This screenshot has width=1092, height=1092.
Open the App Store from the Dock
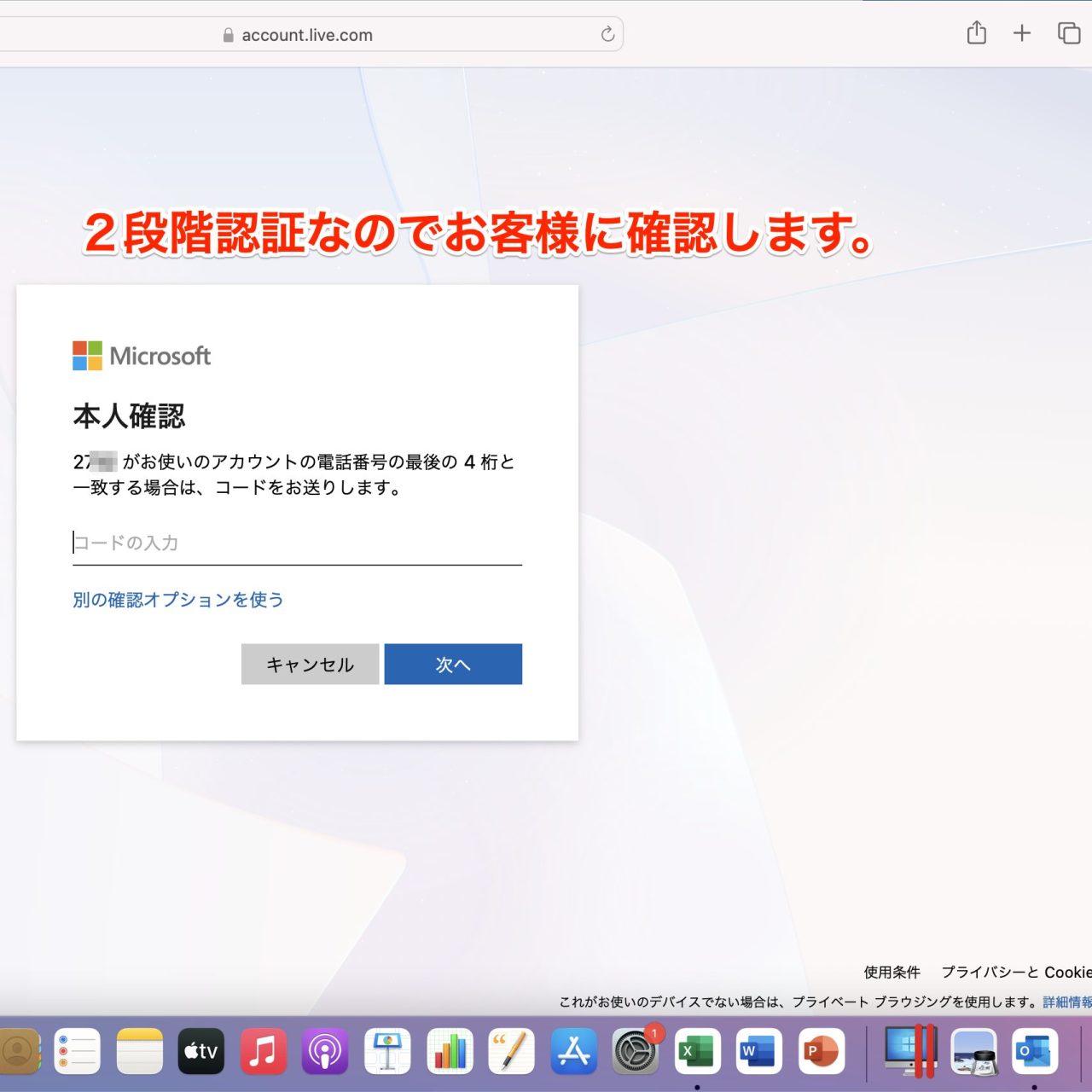coord(573,1051)
